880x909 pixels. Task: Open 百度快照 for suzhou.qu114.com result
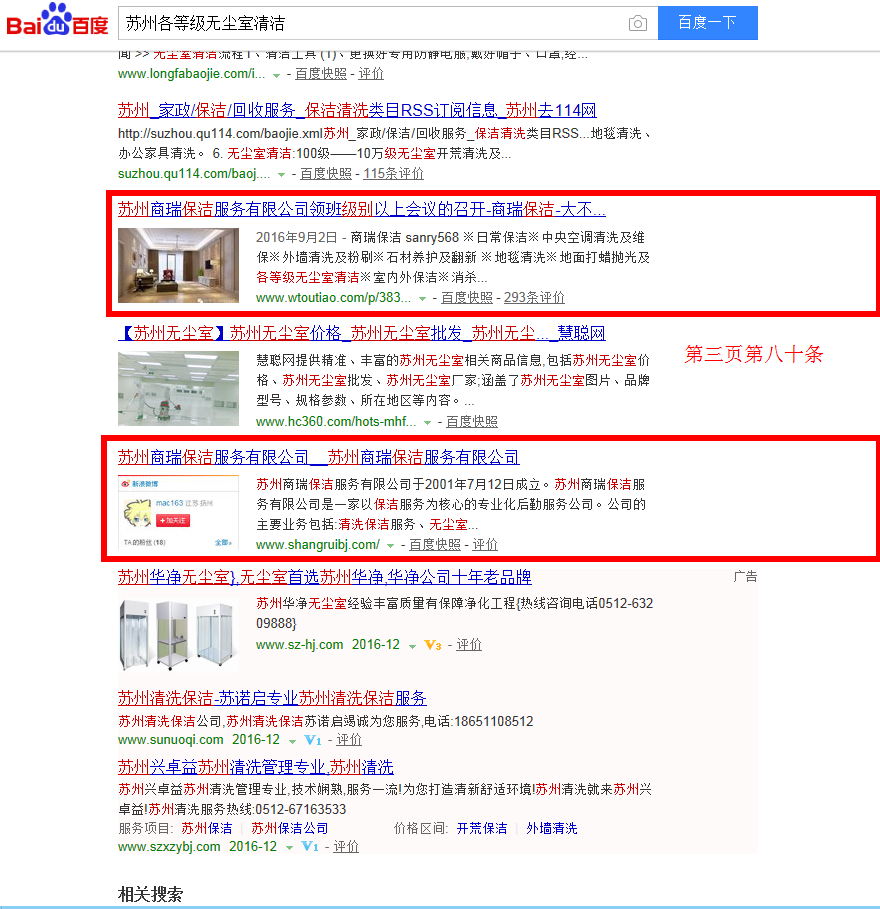326,173
